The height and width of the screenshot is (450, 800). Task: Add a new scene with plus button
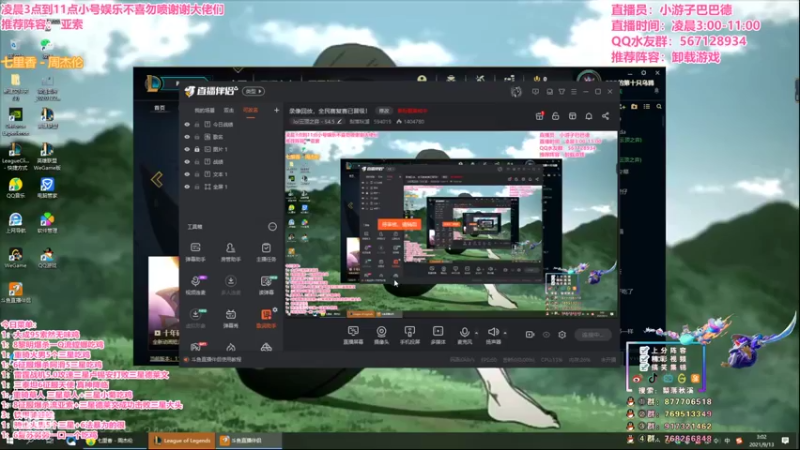pos(277,110)
